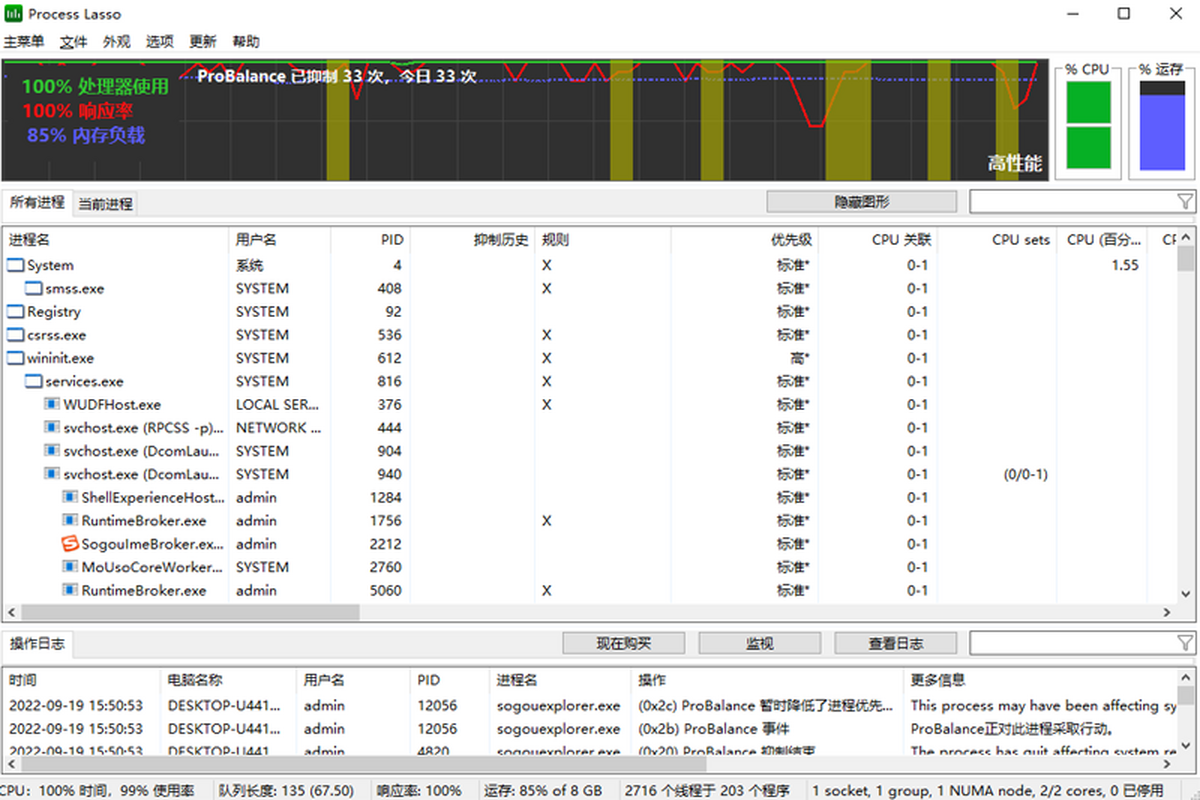Click the filter funnel icon in log panel
Screen dimensions: 1200x800
pos(1185,643)
